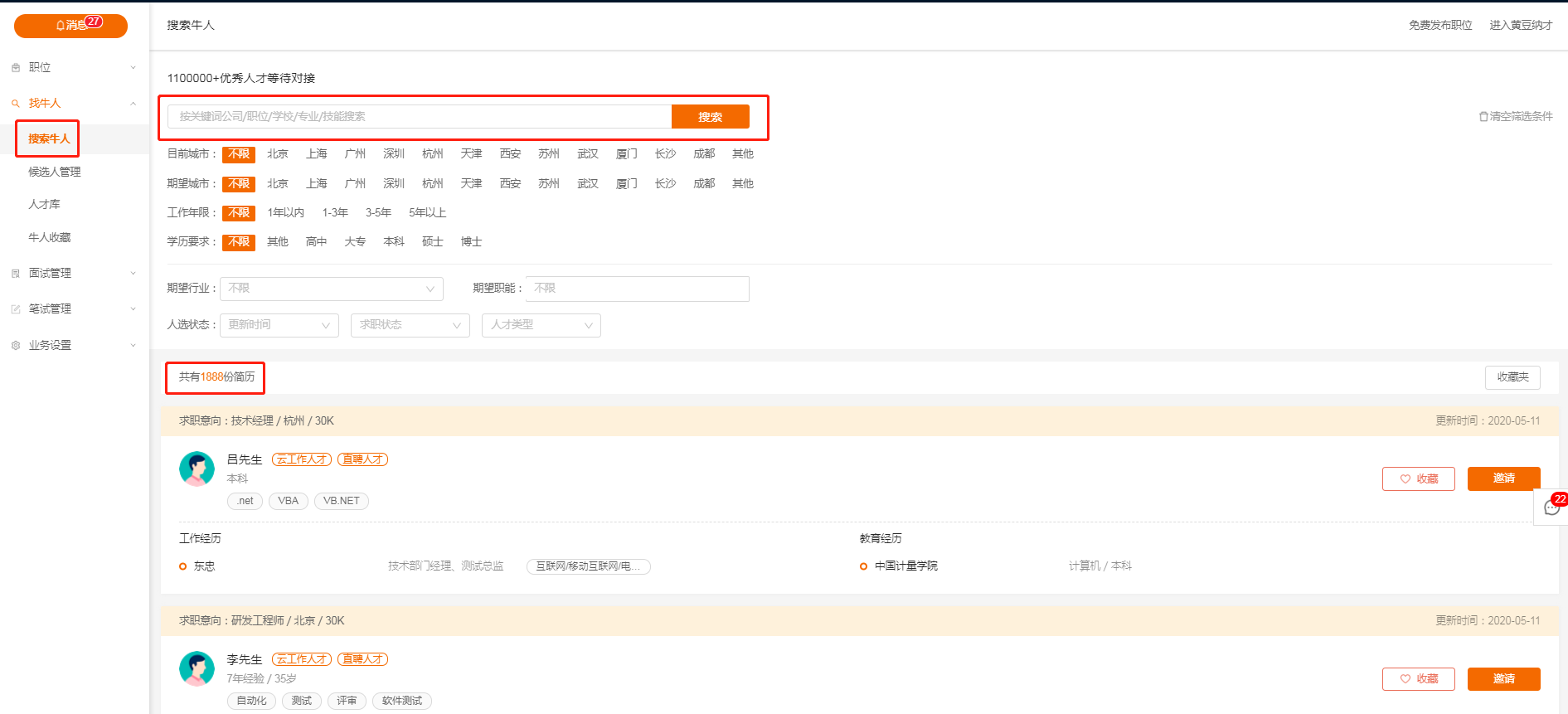This screenshot has width=1568, height=714.
Task: Open the 期望行业 dropdown
Action: (332, 289)
